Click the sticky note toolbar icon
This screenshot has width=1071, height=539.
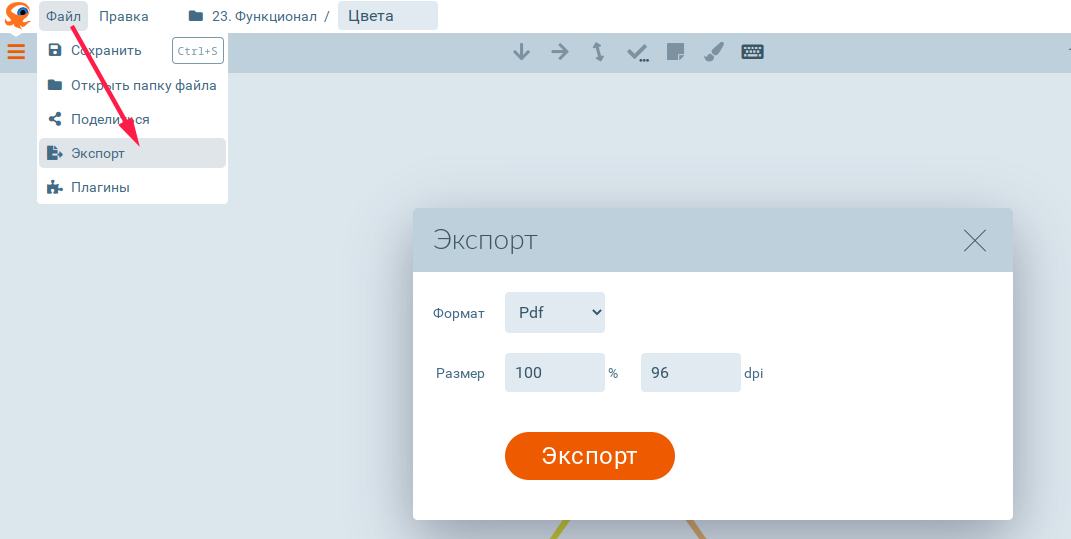click(x=676, y=52)
